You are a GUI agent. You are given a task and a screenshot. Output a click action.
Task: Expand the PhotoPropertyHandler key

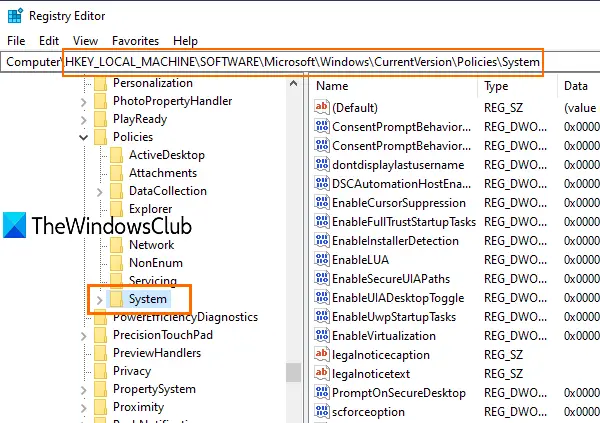point(83,102)
